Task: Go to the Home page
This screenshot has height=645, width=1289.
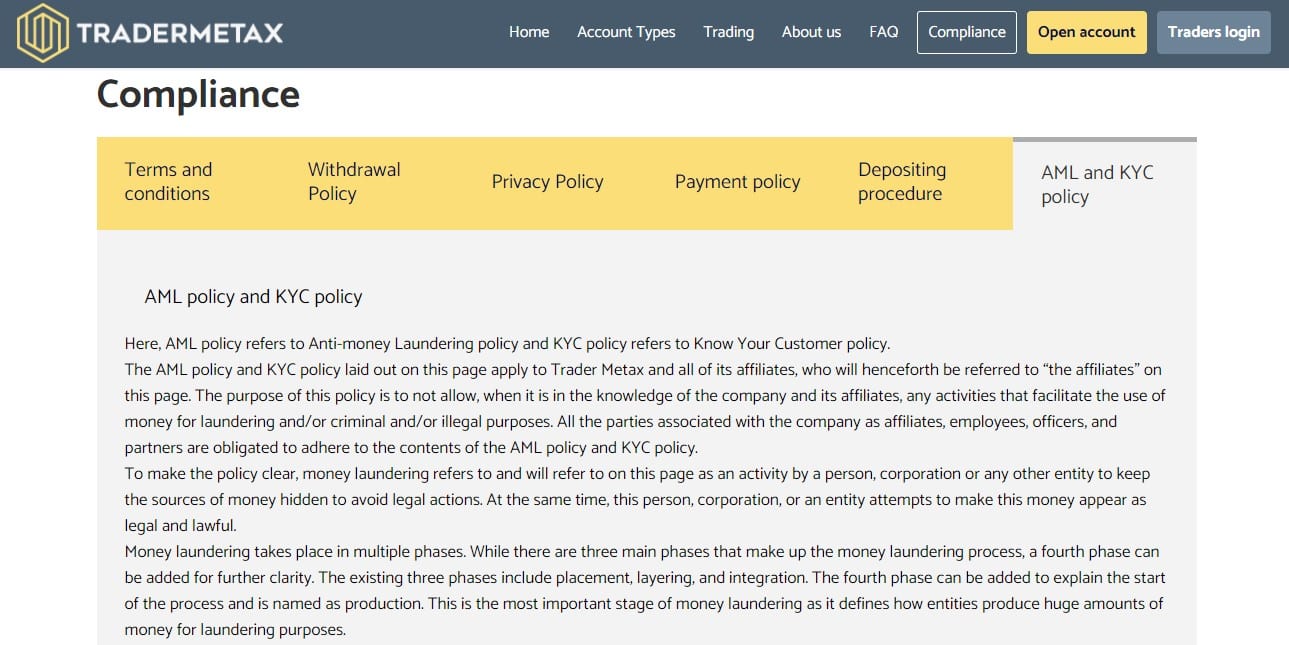Action: coord(529,32)
